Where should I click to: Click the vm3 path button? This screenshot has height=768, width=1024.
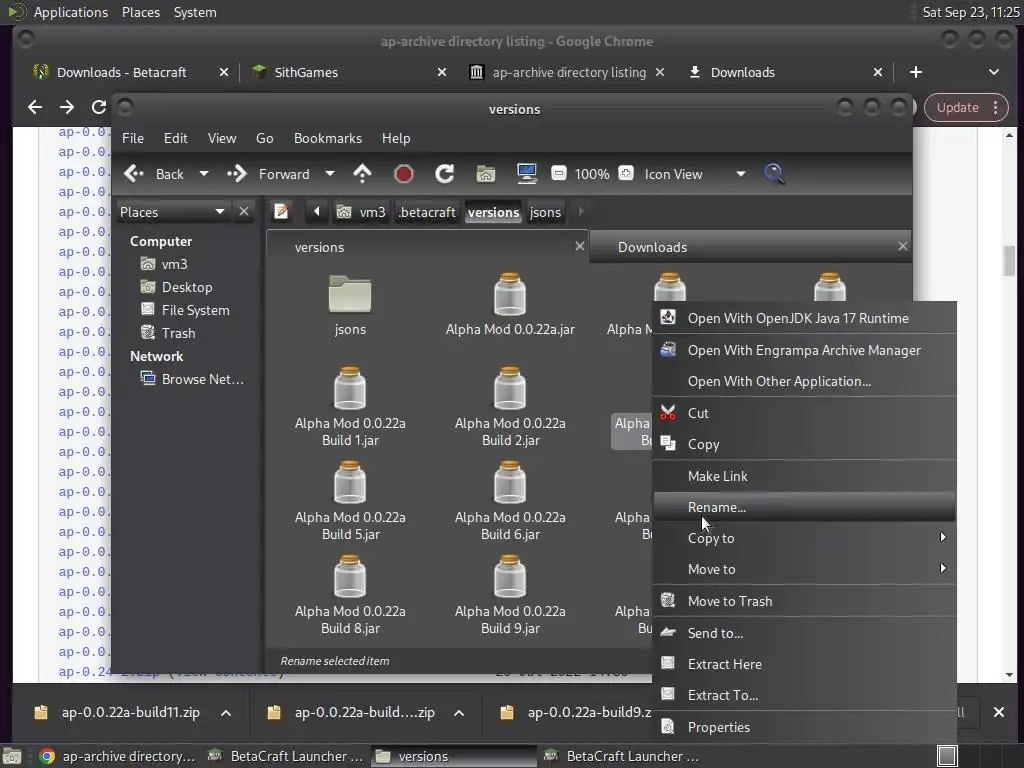362,212
